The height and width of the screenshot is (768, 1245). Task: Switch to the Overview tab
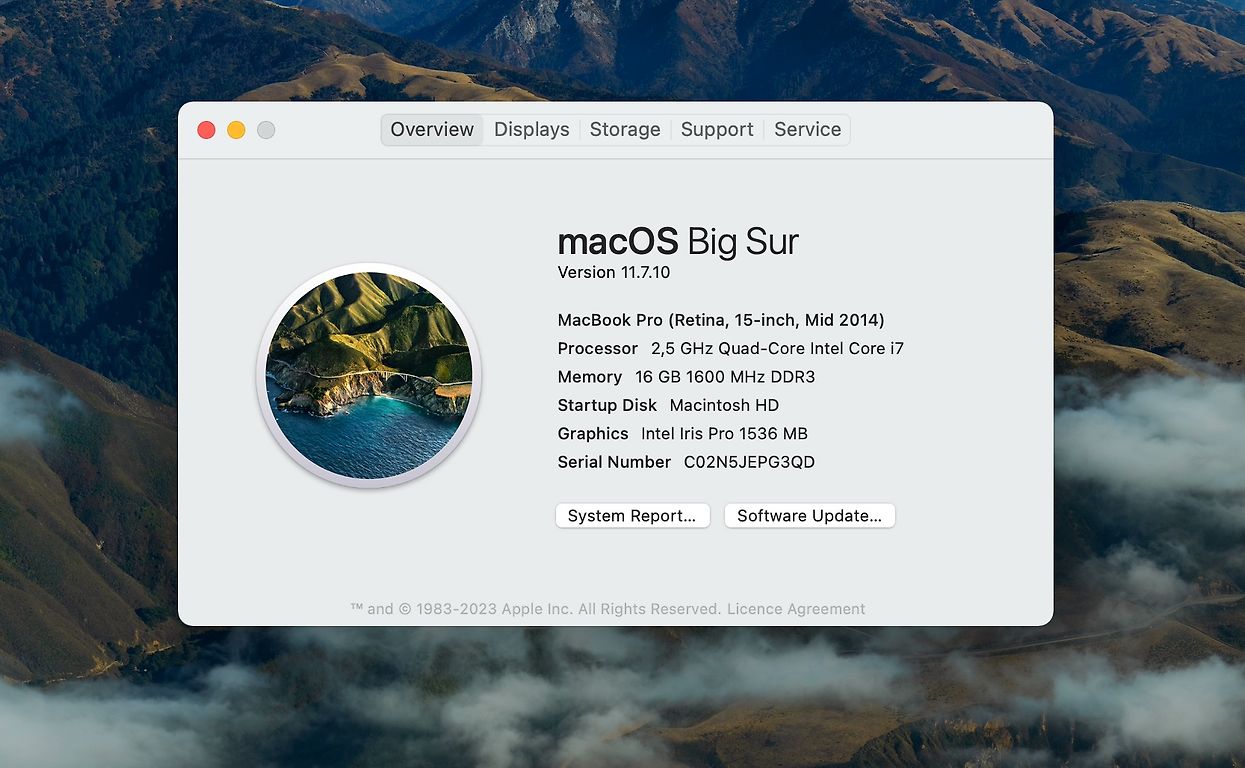[x=432, y=130]
